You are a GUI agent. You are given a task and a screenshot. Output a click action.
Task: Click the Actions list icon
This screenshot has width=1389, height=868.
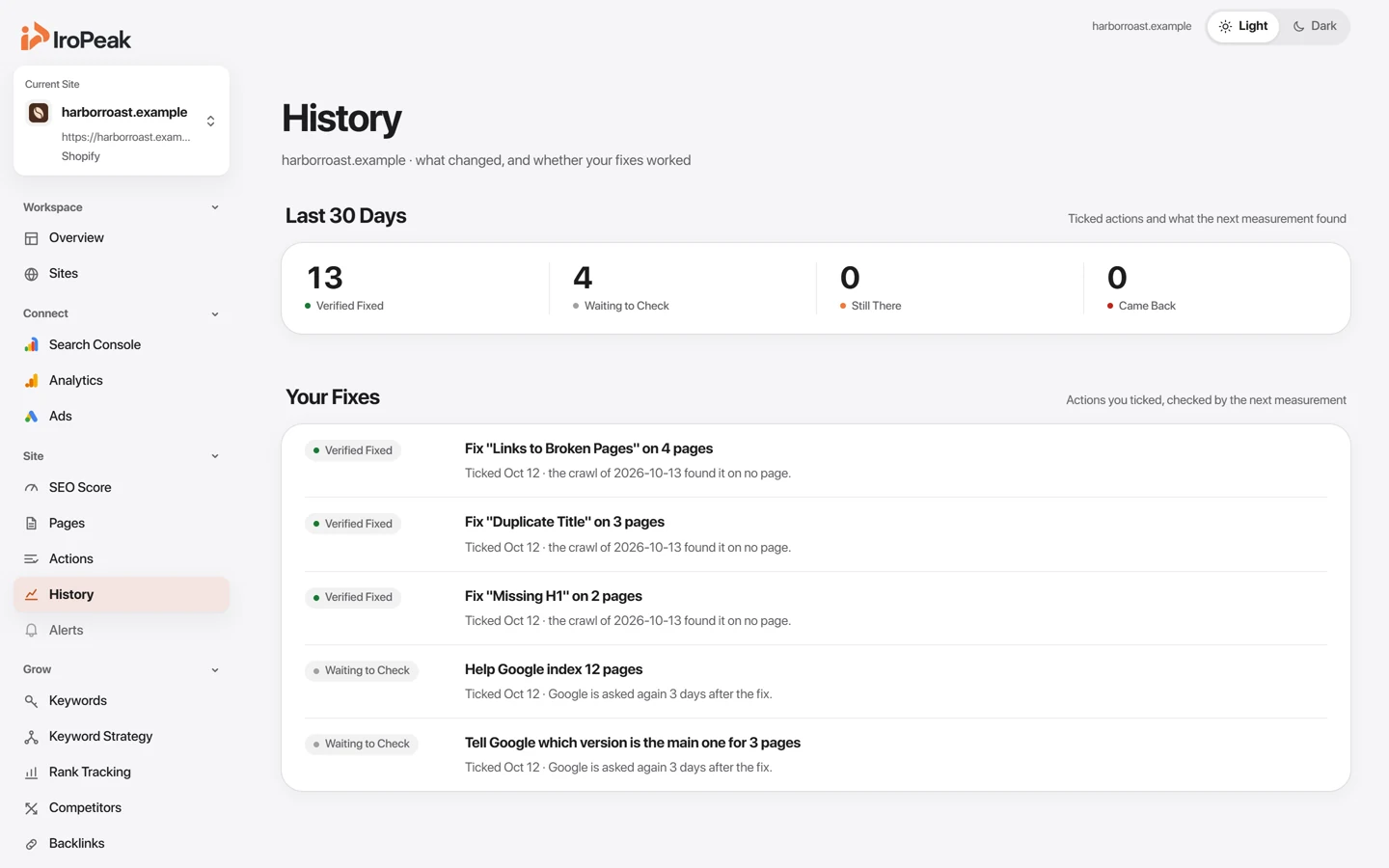[x=31, y=559]
